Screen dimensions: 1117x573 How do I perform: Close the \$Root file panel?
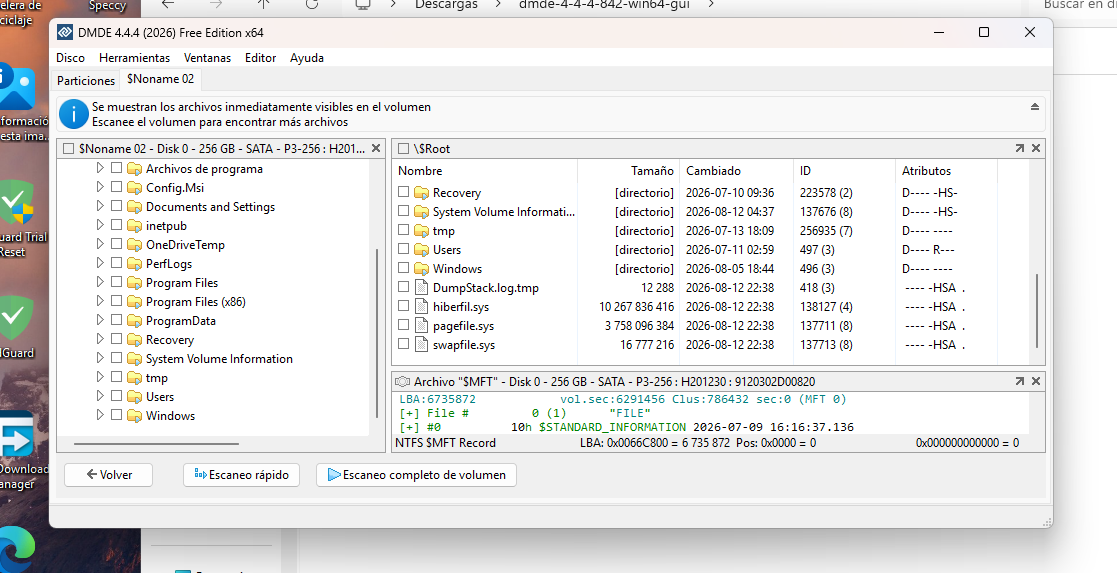pos(1036,148)
